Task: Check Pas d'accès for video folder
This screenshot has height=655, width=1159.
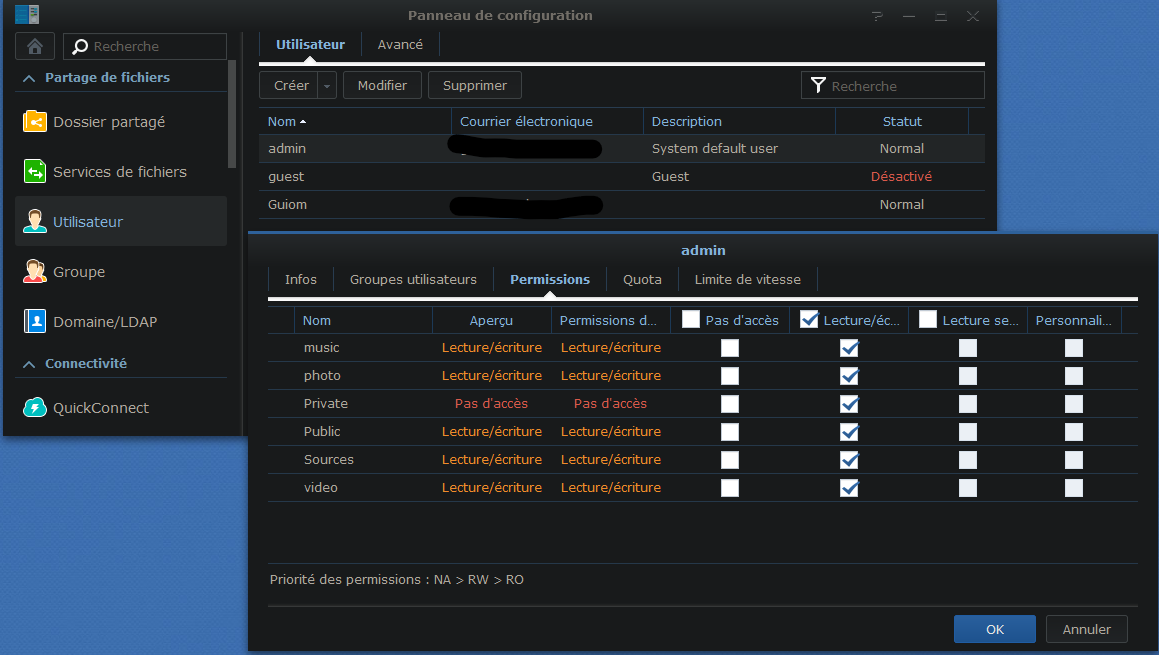Action: 730,488
